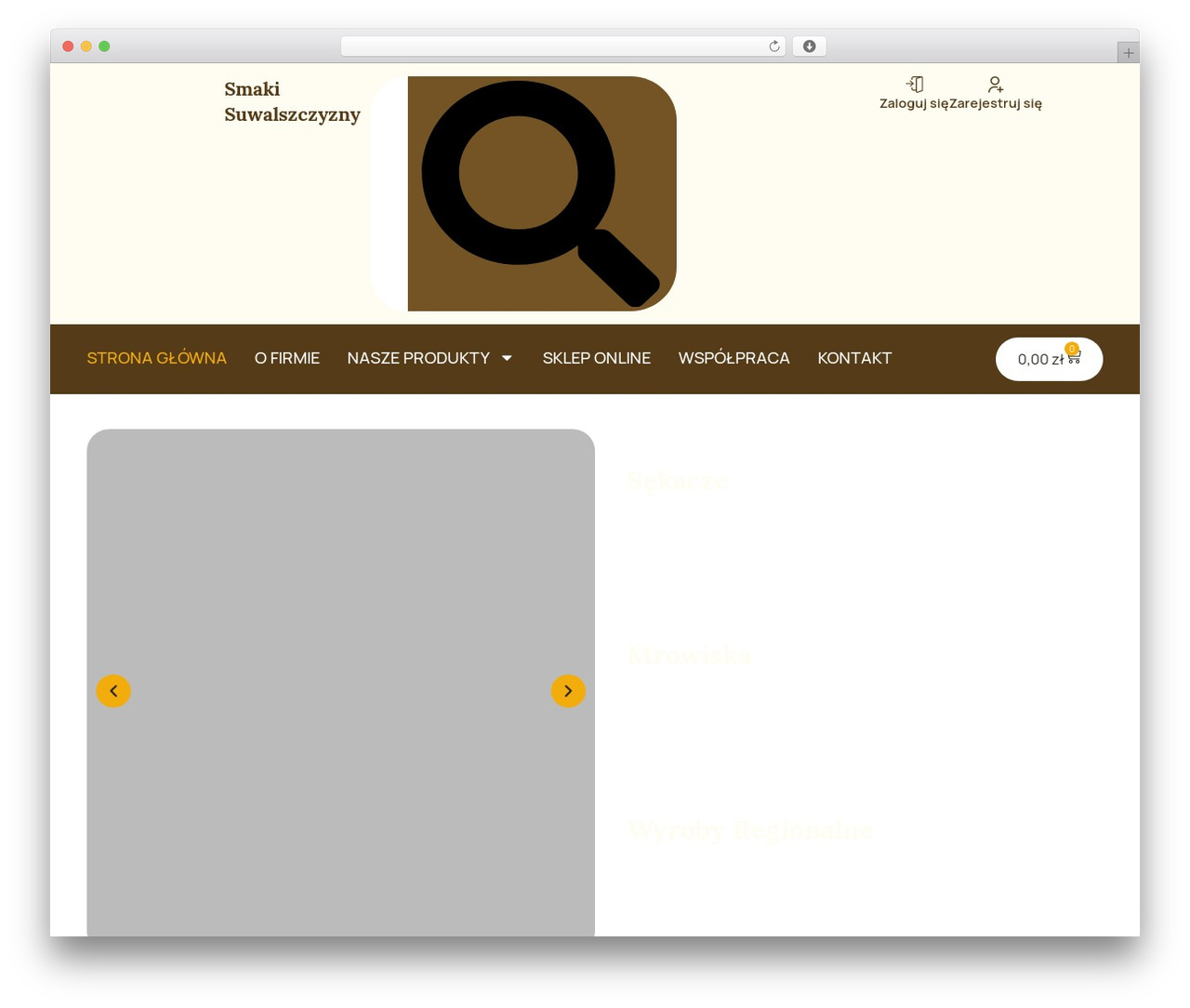
Task: Expand the Nasze Produkty dropdown arrow
Action: coord(507,358)
